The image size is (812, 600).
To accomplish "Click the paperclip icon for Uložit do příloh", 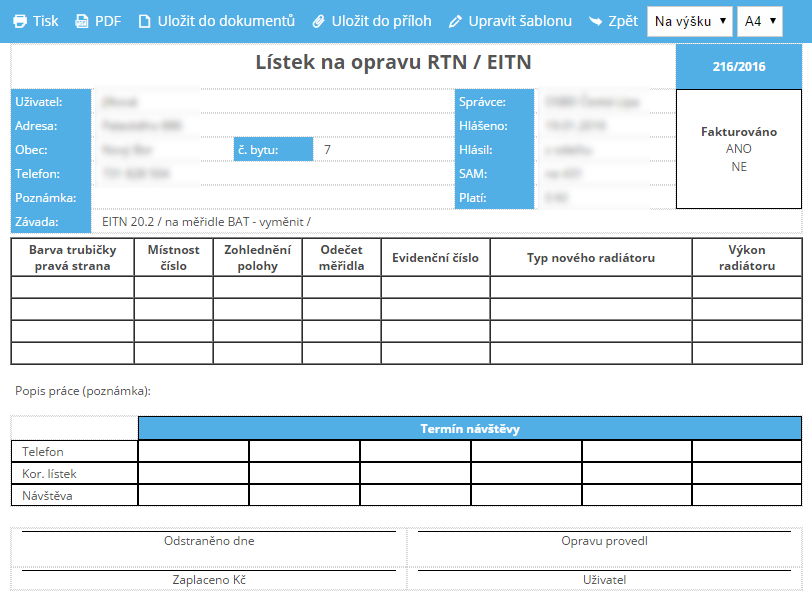I will point(319,21).
